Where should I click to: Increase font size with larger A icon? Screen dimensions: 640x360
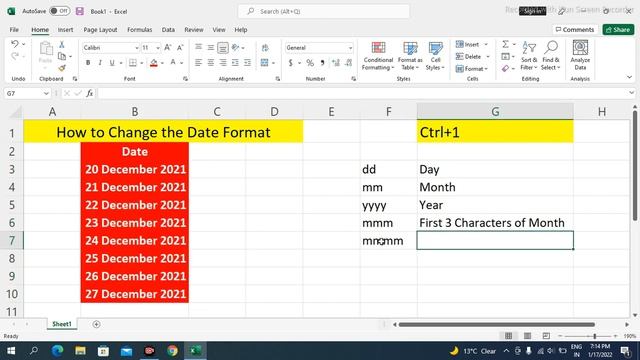(x=168, y=48)
